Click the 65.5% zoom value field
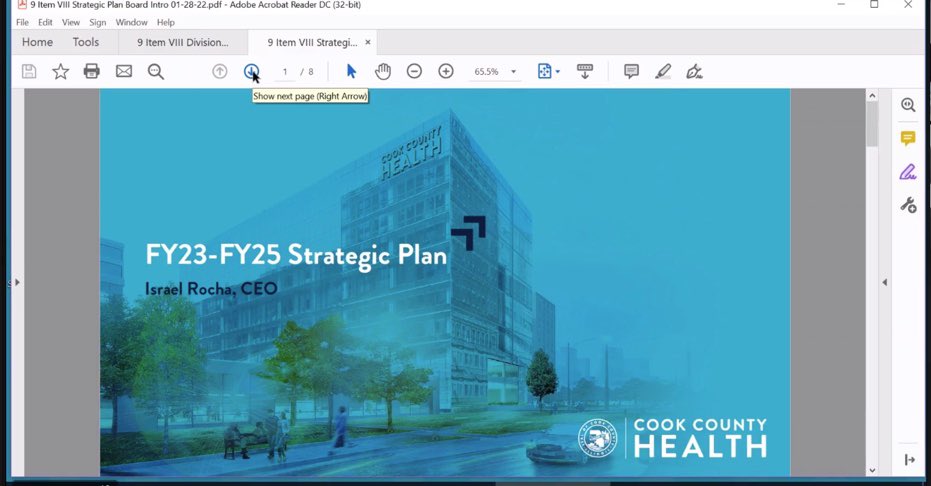This screenshot has height=486, width=931. coord(486,72)
